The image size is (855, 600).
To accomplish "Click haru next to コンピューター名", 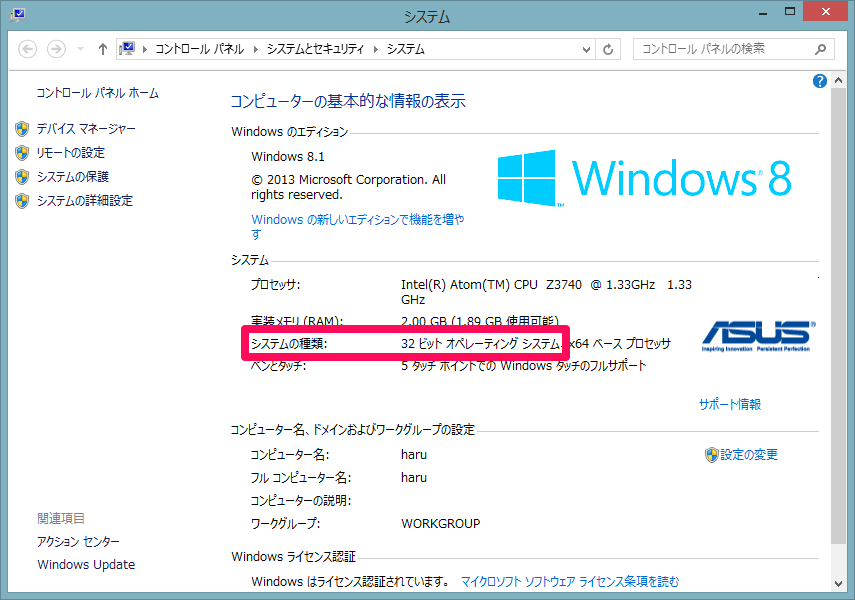I will click(x=414, y=455).
